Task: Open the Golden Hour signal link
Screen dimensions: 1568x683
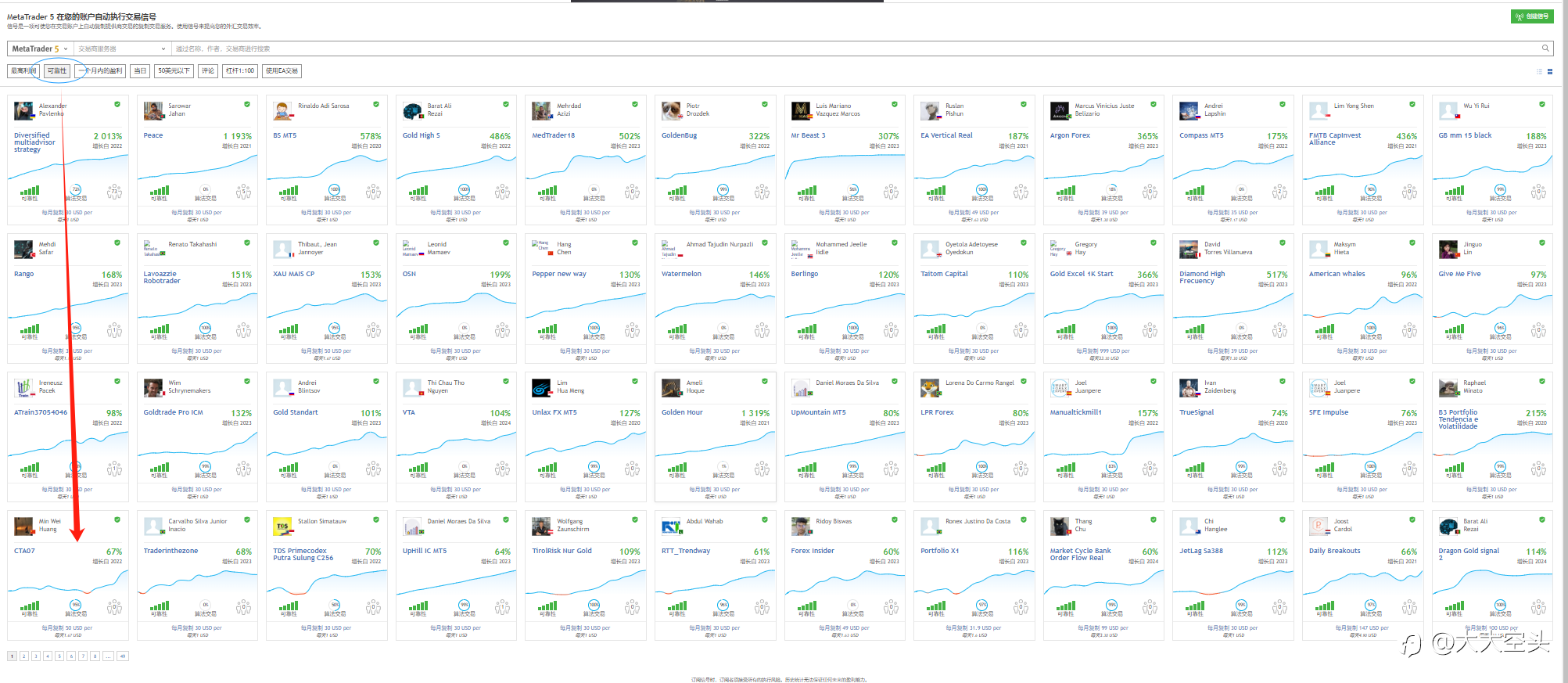Action: tap(682, 412)
